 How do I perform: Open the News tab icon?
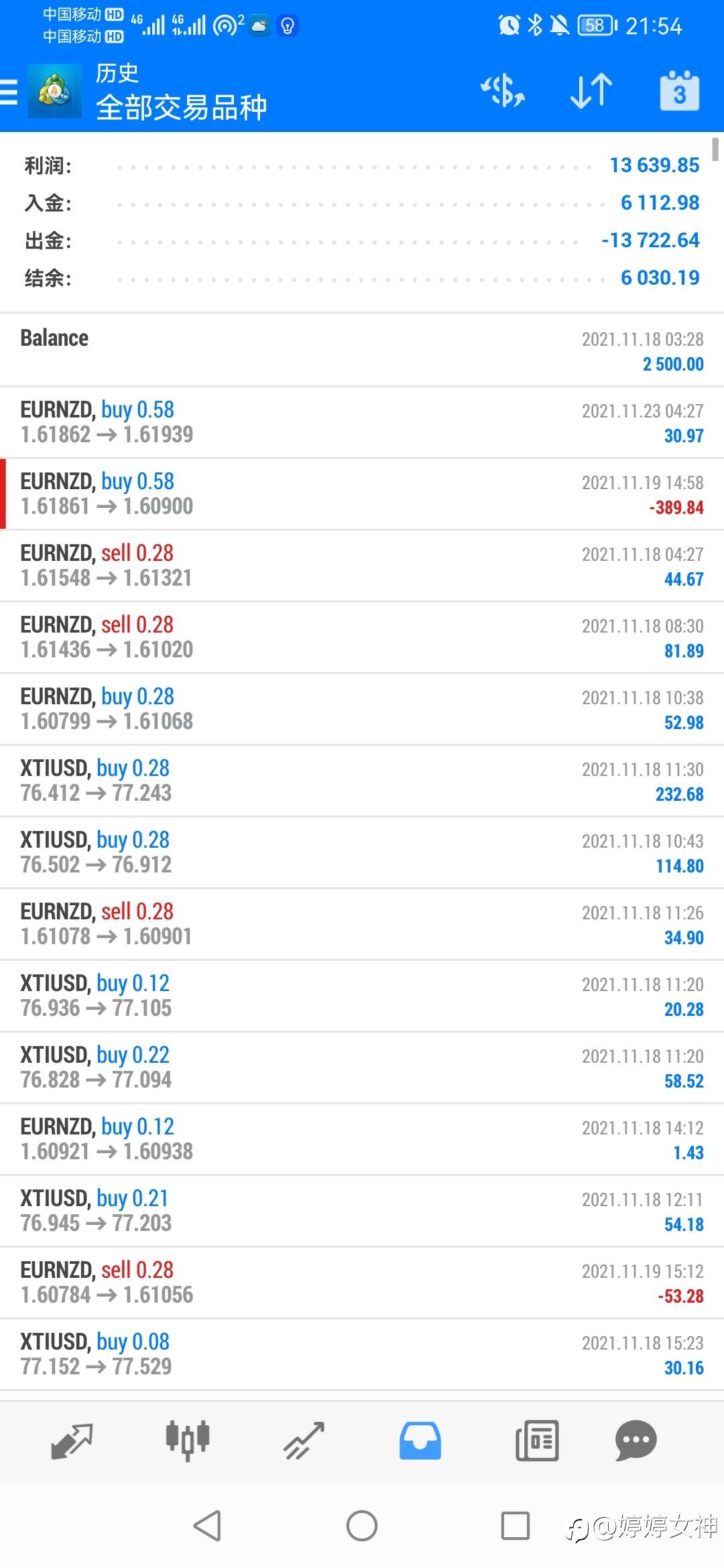click(537, 1441)
